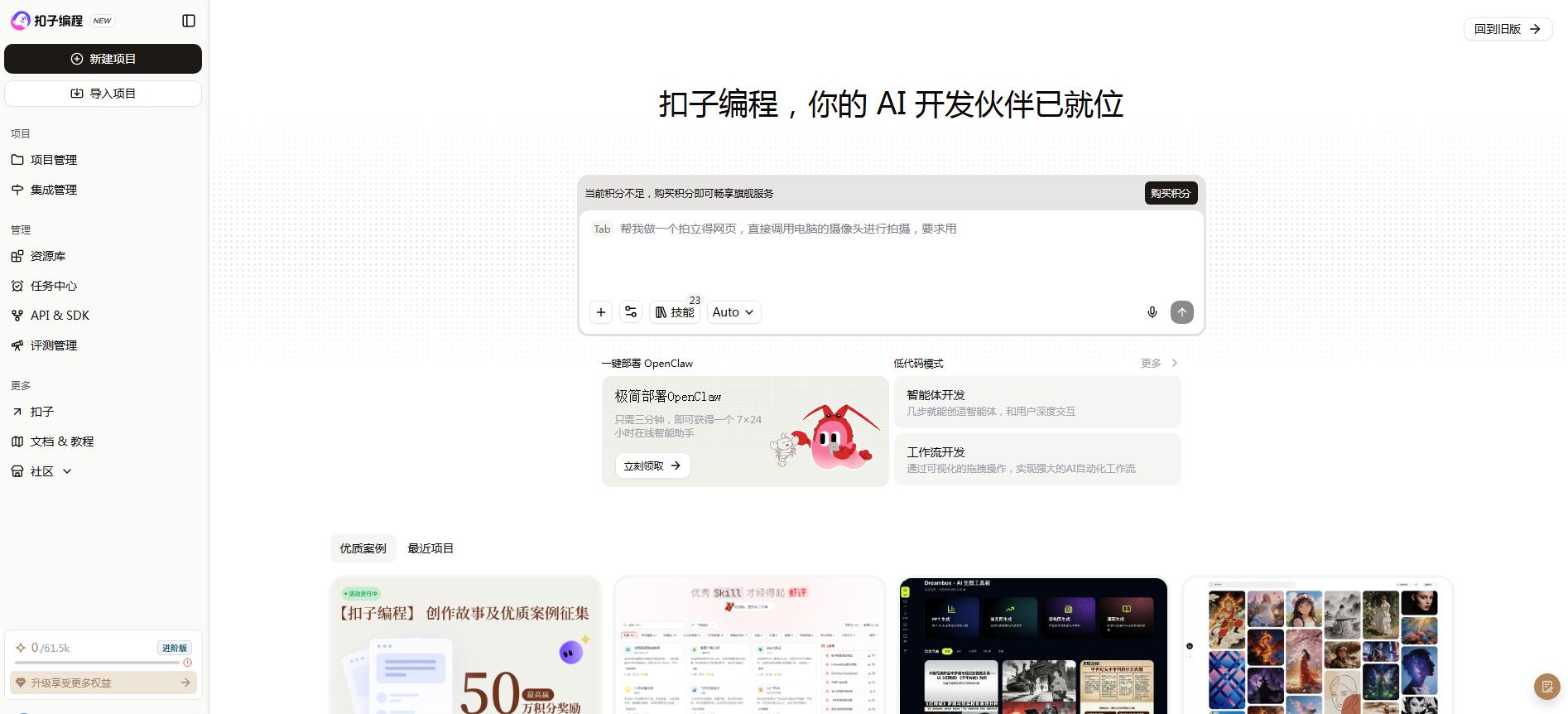Viewport: 1568px width, 714px height.
Task: Click the Coze programming logo icon
Action: click(x=20, y=21)
